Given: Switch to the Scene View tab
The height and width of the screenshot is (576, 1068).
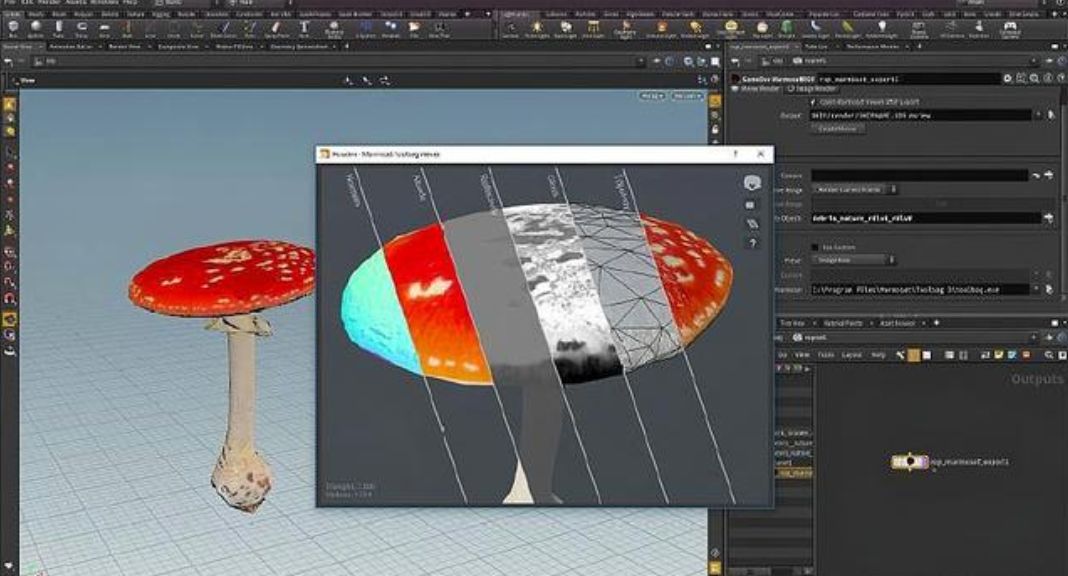Looking at the screenshot, I should (18, 46).
